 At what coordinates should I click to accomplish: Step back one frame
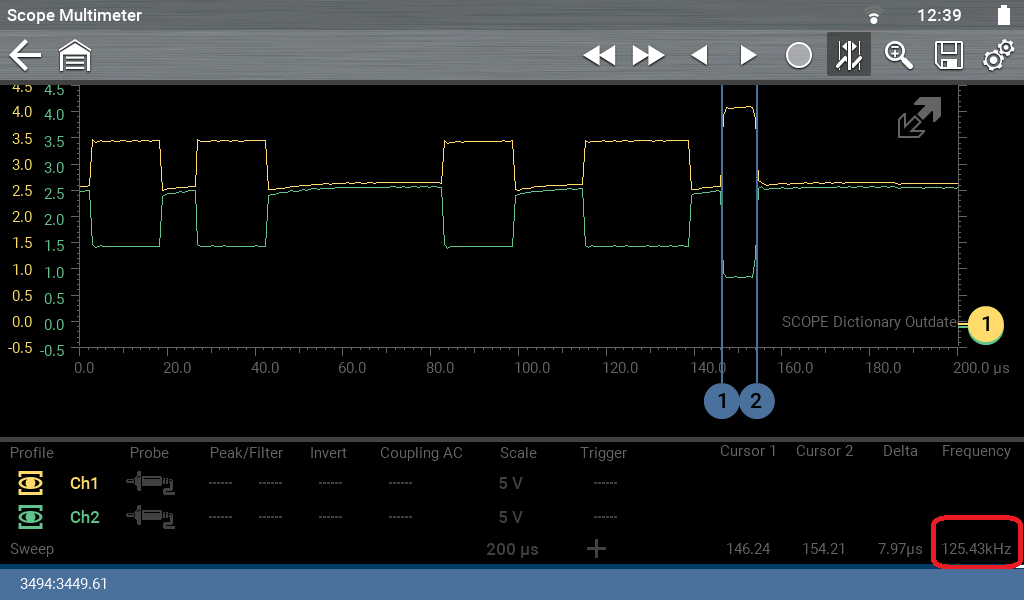(x=700, y=56)
